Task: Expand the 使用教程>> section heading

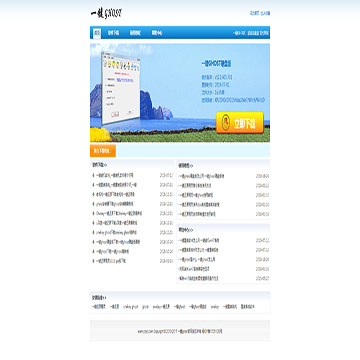Action: [x=186, y=165]
